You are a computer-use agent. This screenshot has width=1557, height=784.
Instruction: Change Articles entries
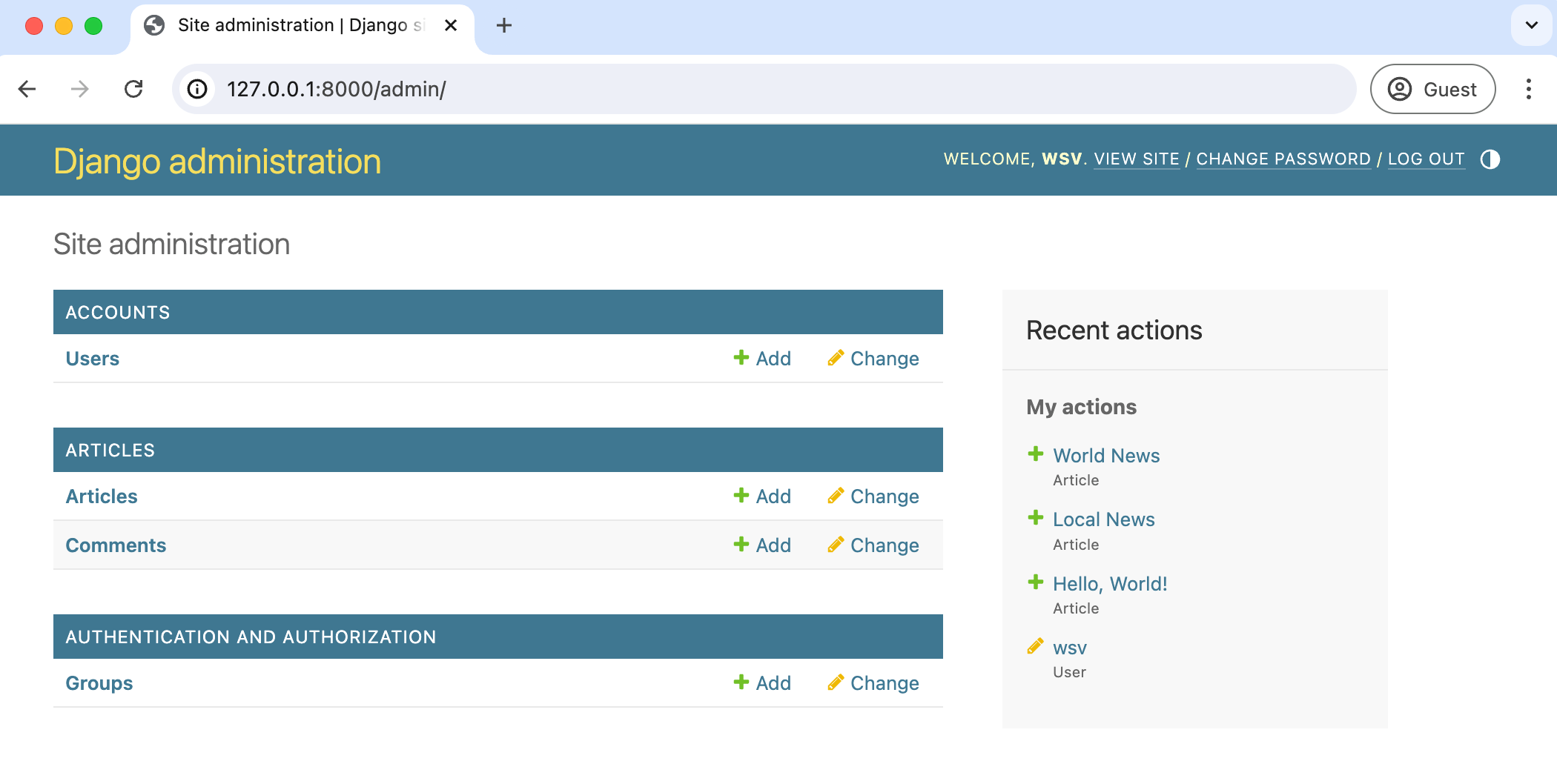point(873,496)
